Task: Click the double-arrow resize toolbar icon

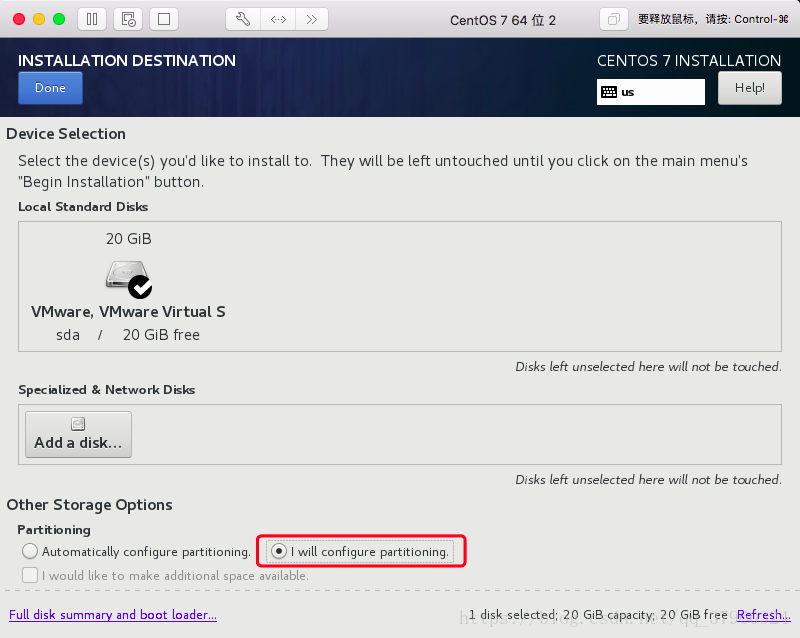Action: [x=278, y=19]
